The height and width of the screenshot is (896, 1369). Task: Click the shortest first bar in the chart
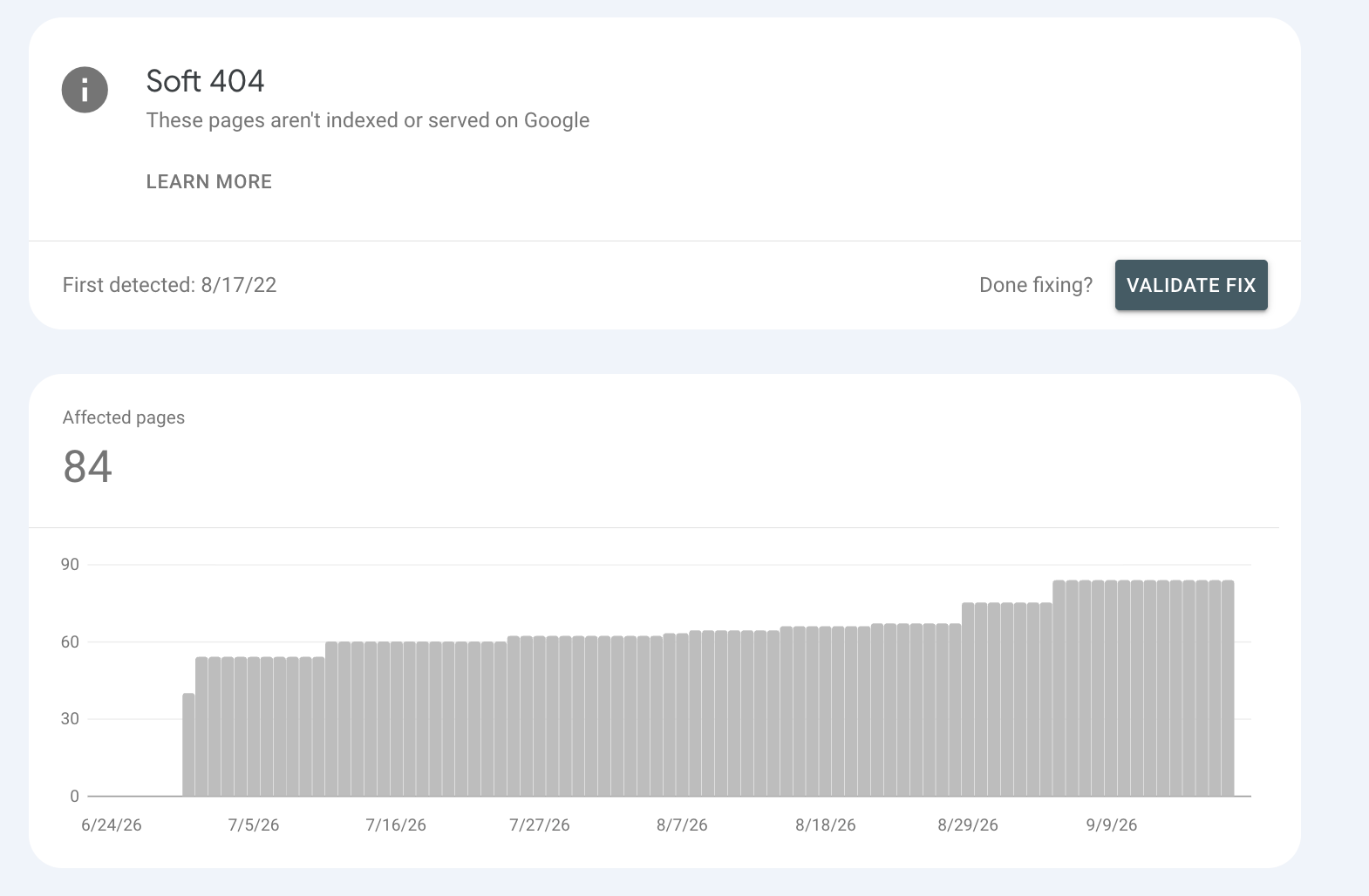pyautogui.click(x=188, y=744)
